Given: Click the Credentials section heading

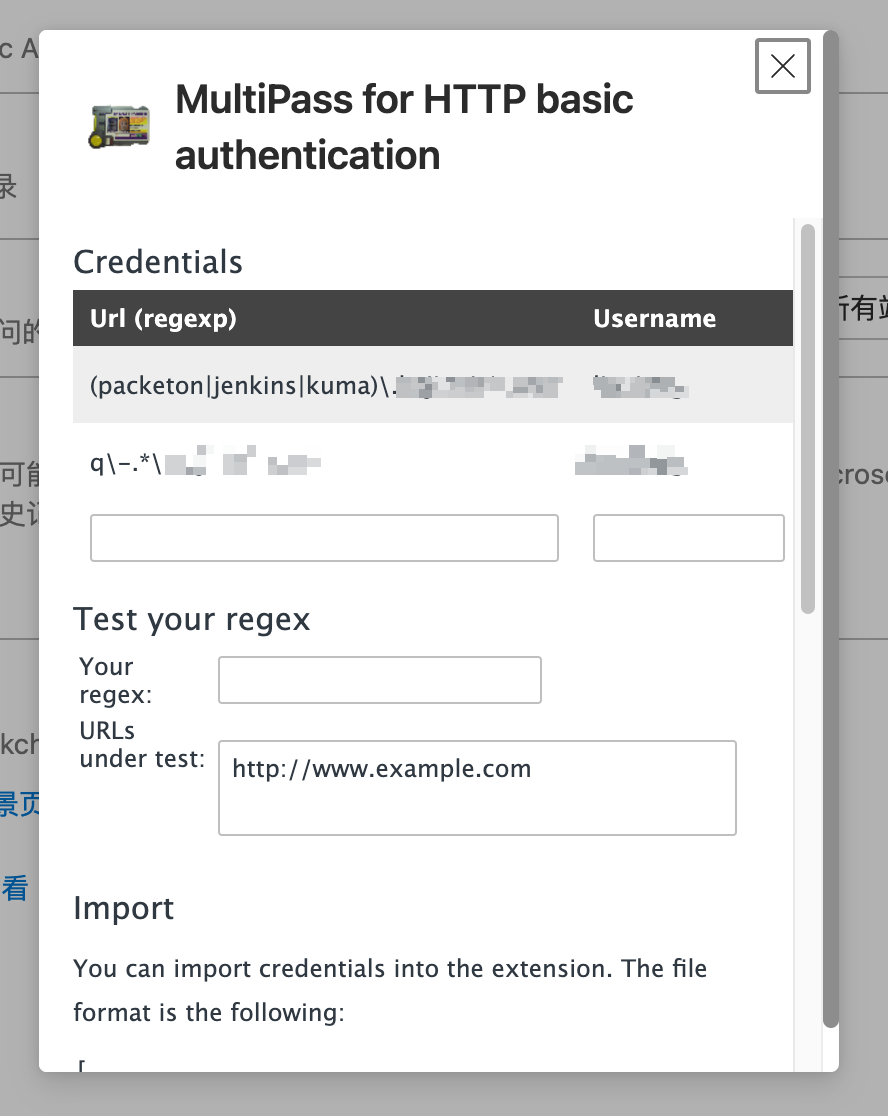Looking at the screenshot, I should point(158,262).
